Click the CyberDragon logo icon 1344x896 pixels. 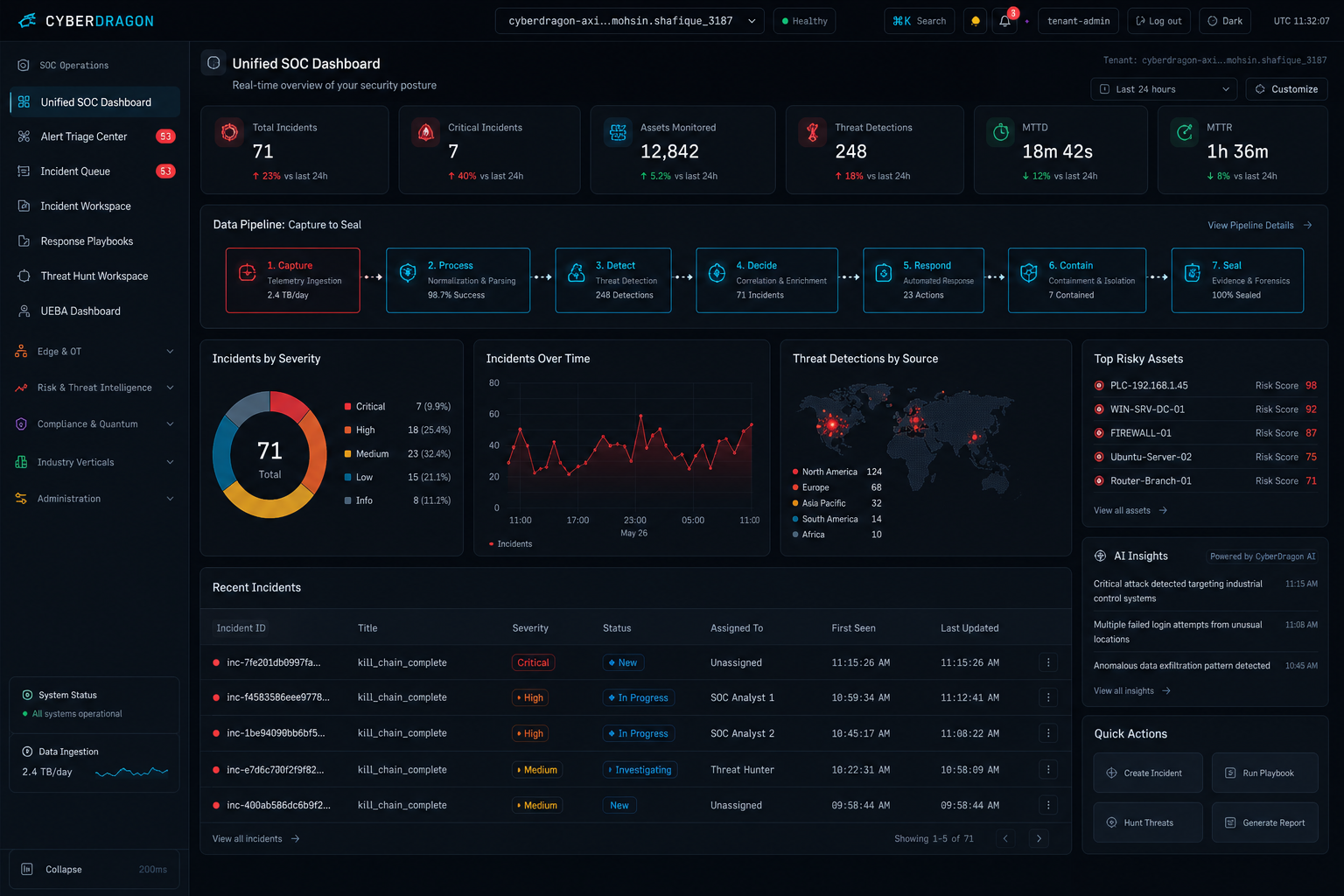point(27,20)
